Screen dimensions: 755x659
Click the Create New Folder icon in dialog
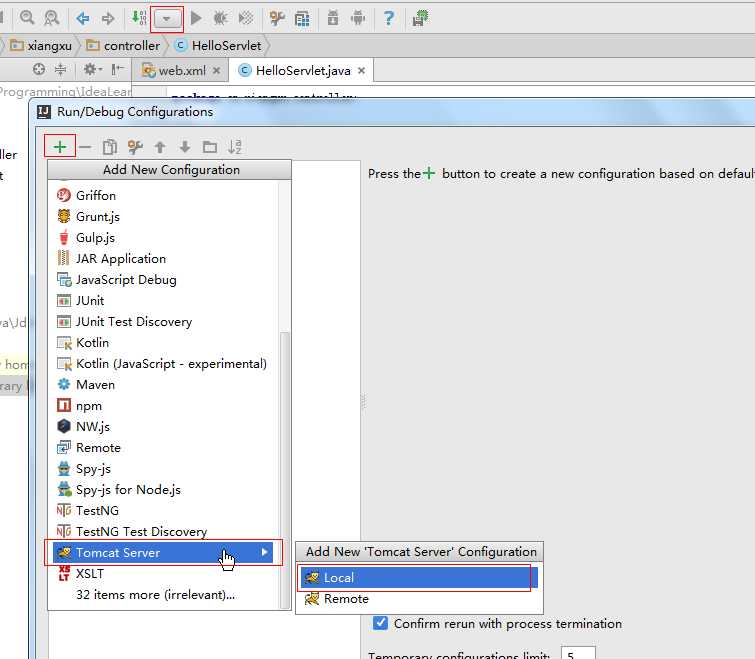210,147
